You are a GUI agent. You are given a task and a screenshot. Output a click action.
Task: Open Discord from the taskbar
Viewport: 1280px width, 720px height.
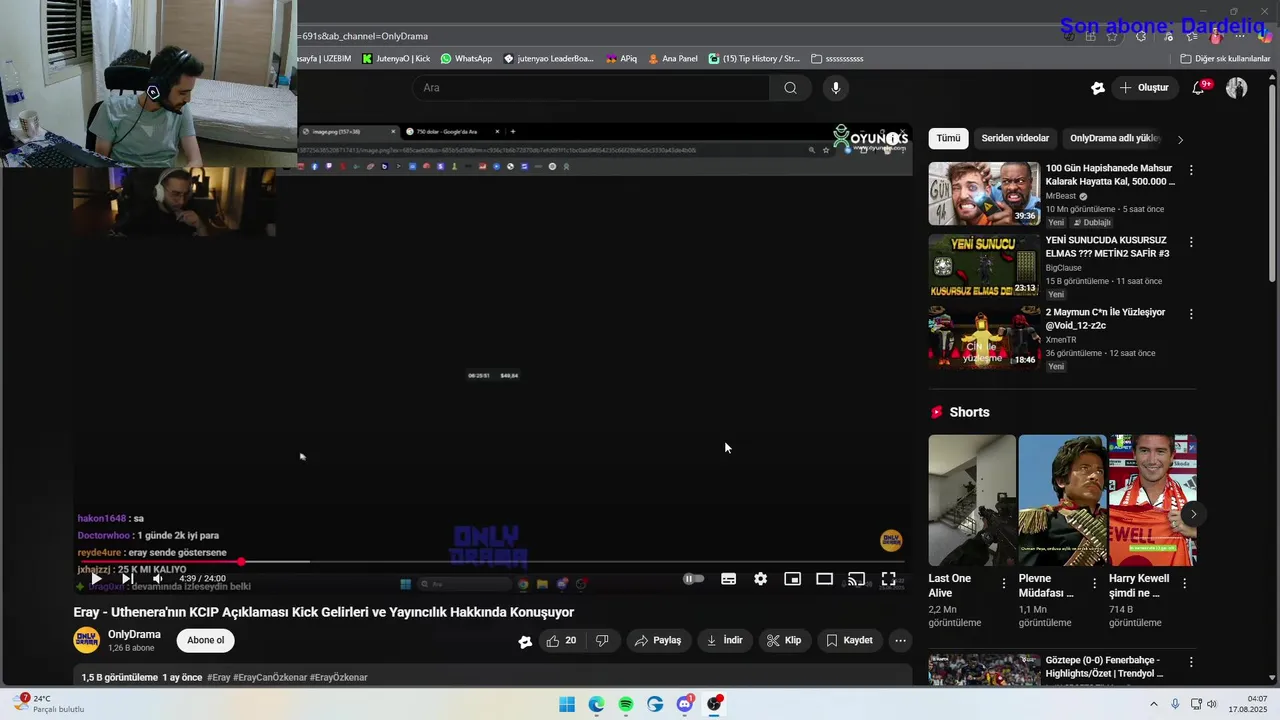(685, 704)
